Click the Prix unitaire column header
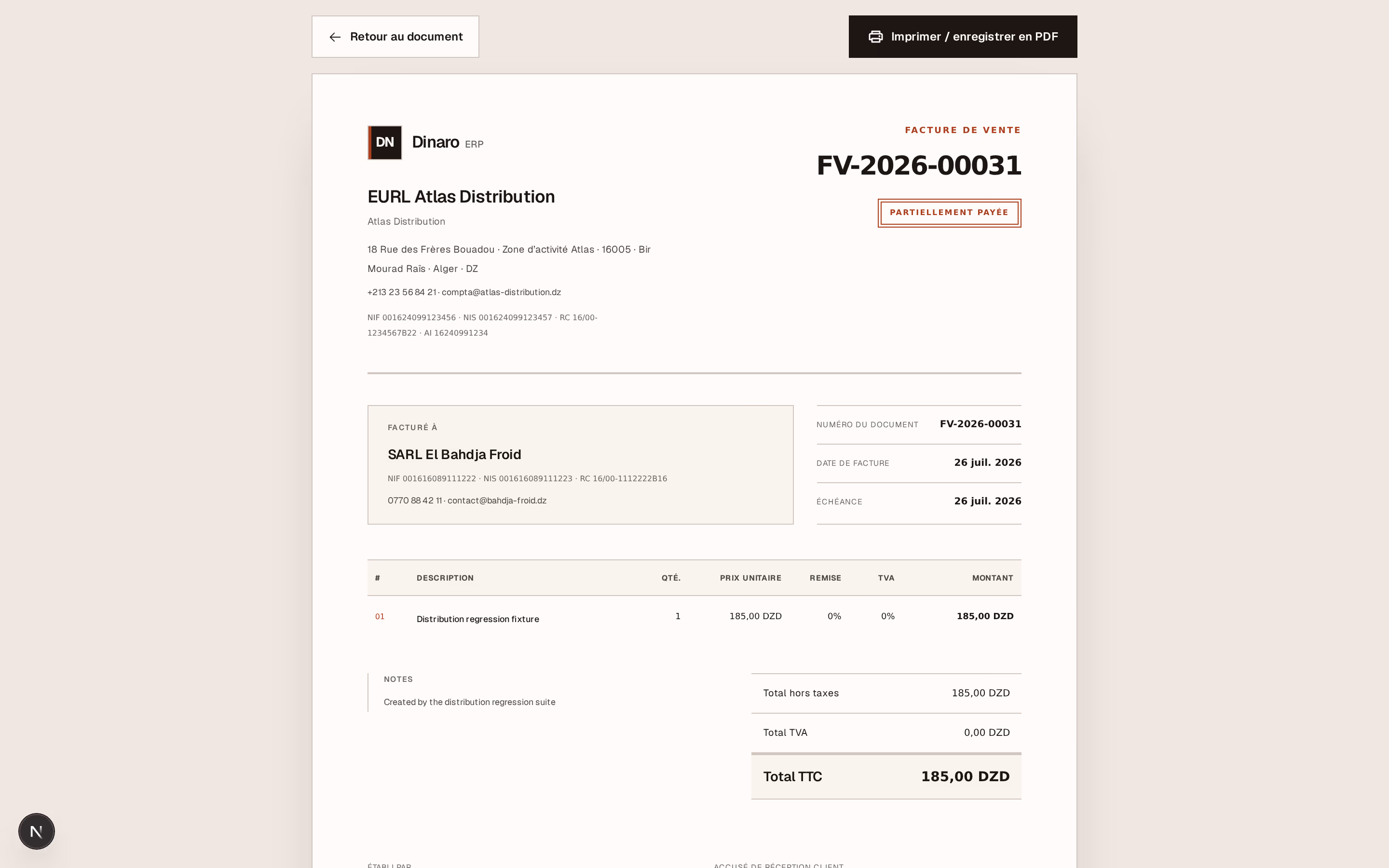Image resolution: width=1389 pixels, height=868 pixels. 750,578
